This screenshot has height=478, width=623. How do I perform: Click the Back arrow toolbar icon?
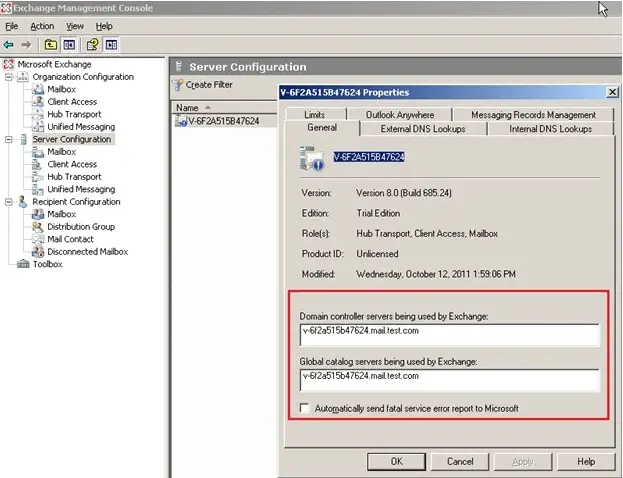tap(8, 45)
